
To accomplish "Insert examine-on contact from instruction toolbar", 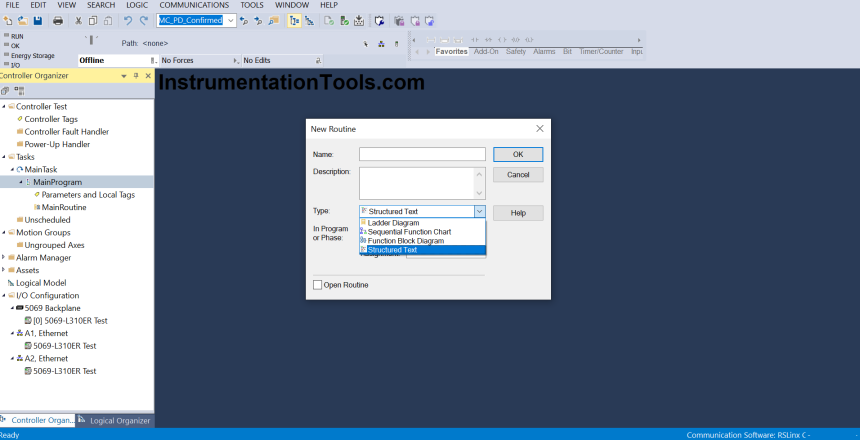I will (475, 40).
